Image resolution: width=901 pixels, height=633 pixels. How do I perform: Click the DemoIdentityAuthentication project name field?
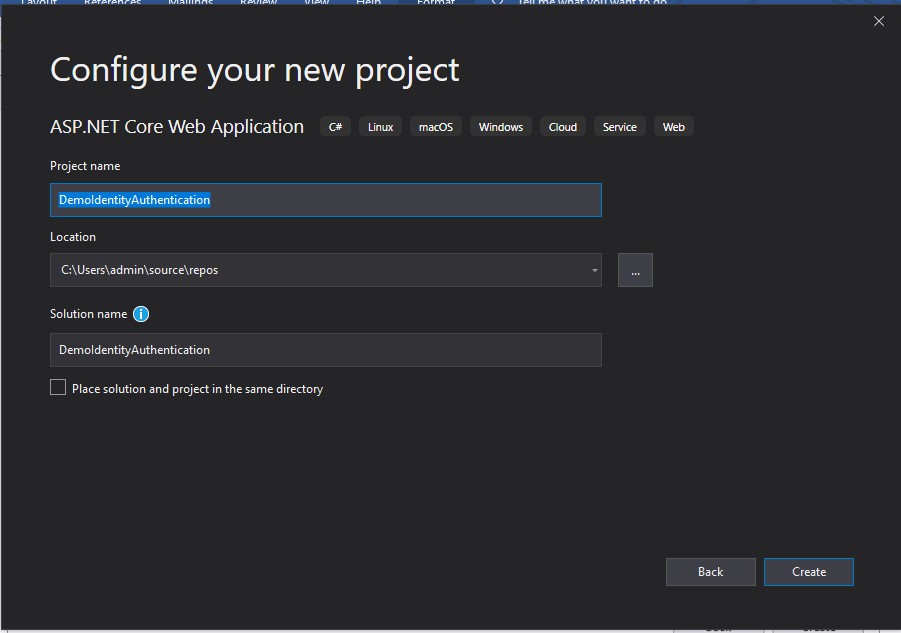coord(325,199)
